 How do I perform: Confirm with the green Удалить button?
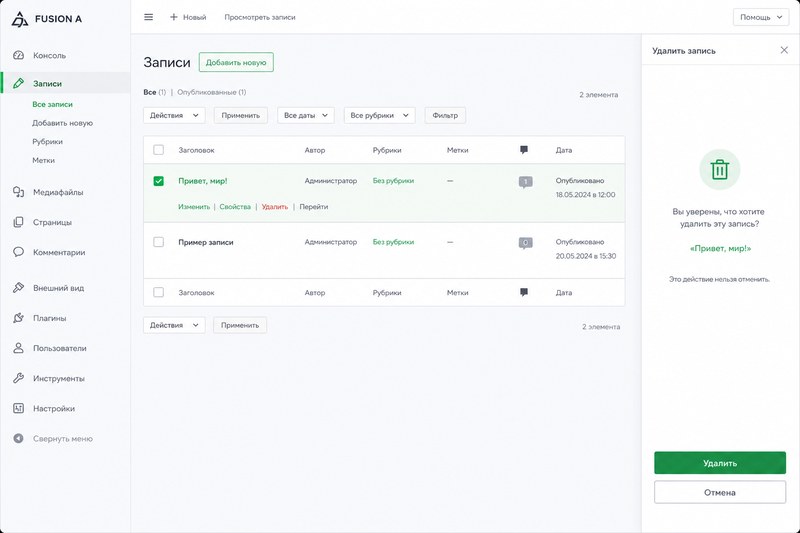pos(720,463)
